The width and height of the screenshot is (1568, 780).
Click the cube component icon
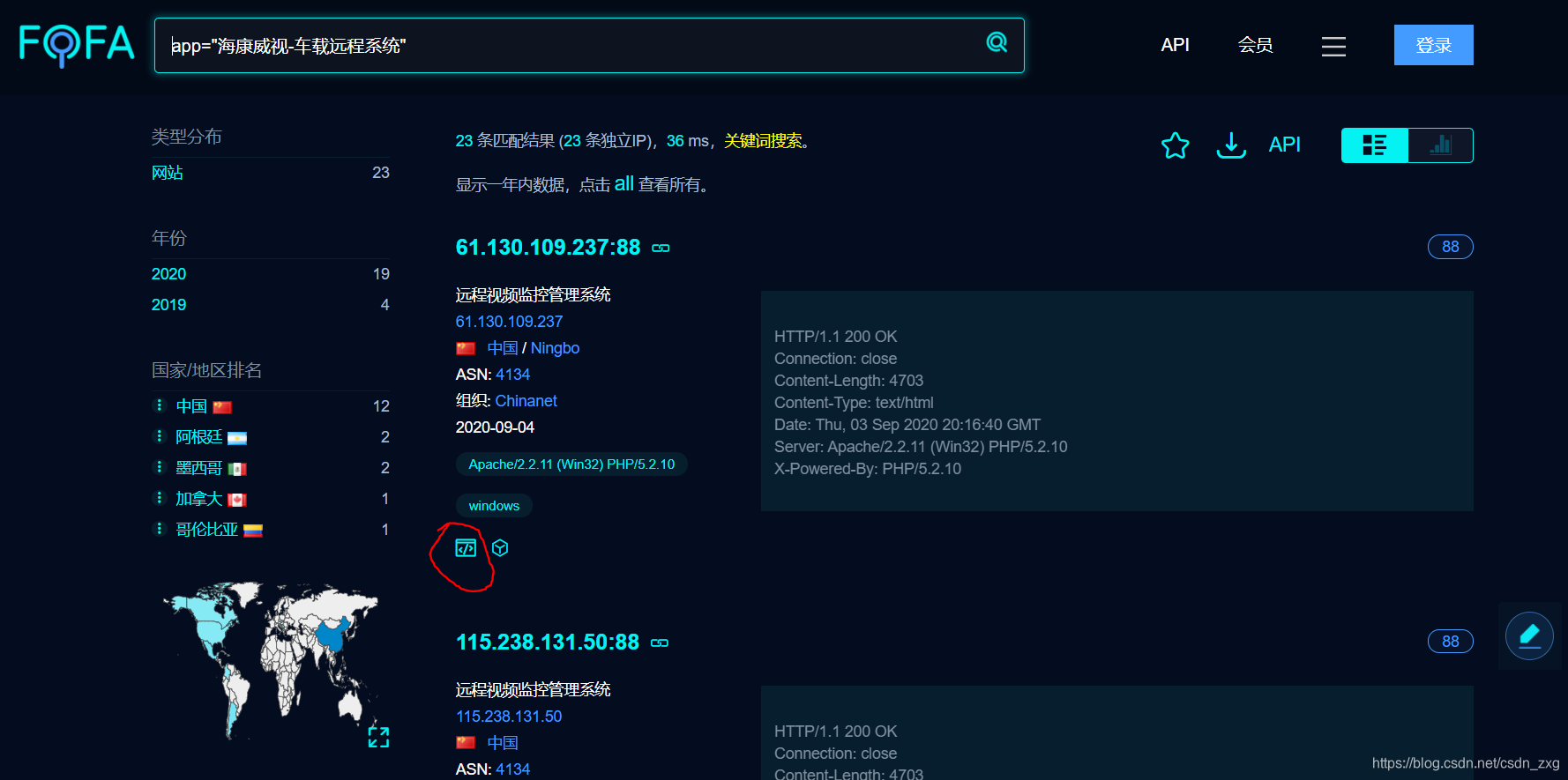coord(500,548)
